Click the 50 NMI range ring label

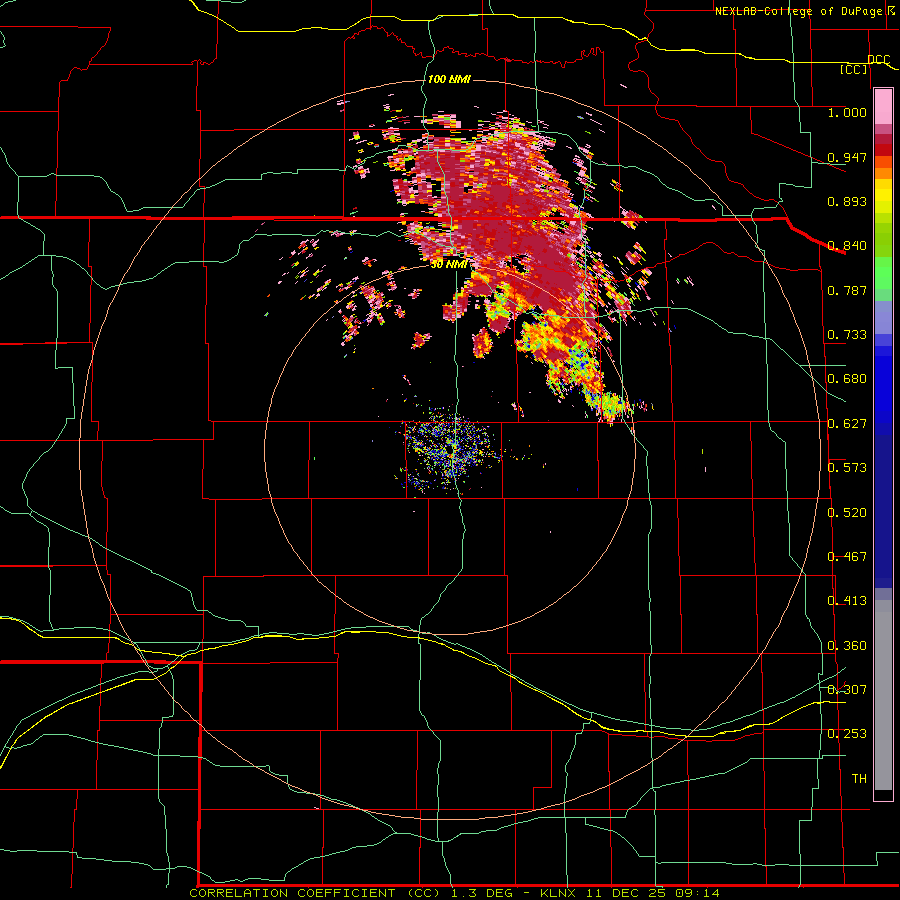tap(449, 264)
